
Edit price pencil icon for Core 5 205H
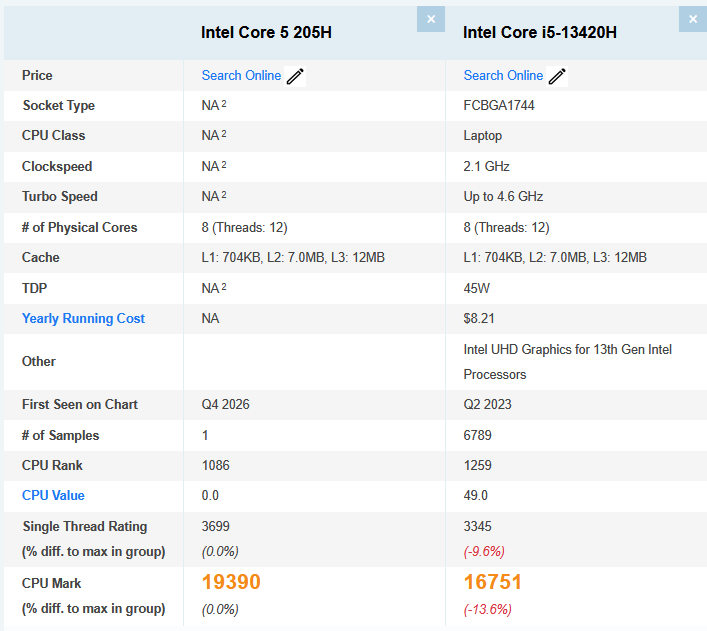tap(295, 76)
